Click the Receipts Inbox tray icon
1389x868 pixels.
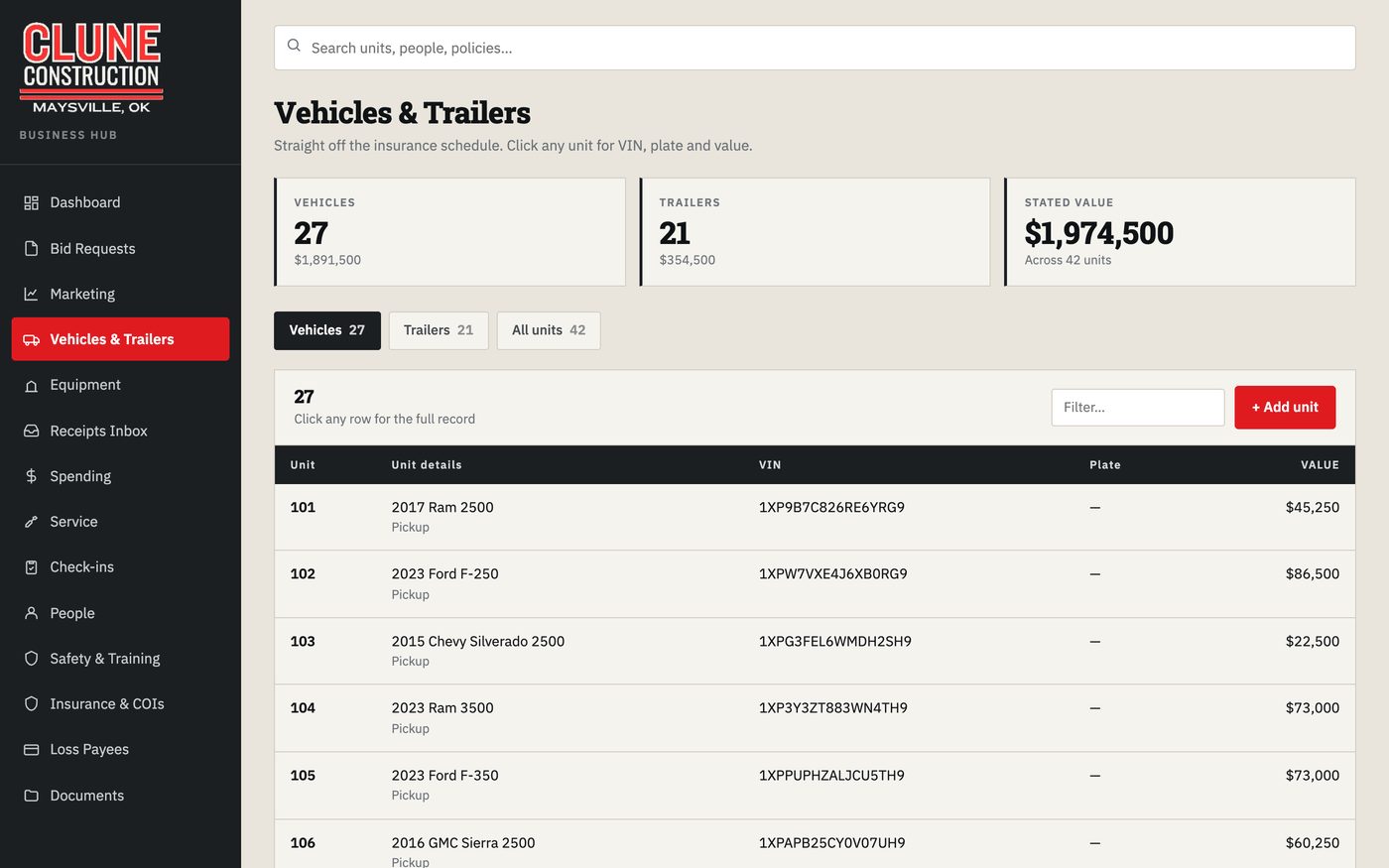tap(31, 431)
